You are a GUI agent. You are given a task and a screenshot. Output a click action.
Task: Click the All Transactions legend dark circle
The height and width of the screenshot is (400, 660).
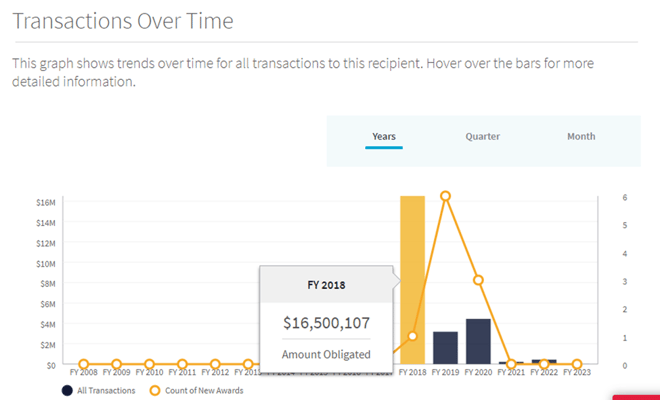tap(67, 391)
